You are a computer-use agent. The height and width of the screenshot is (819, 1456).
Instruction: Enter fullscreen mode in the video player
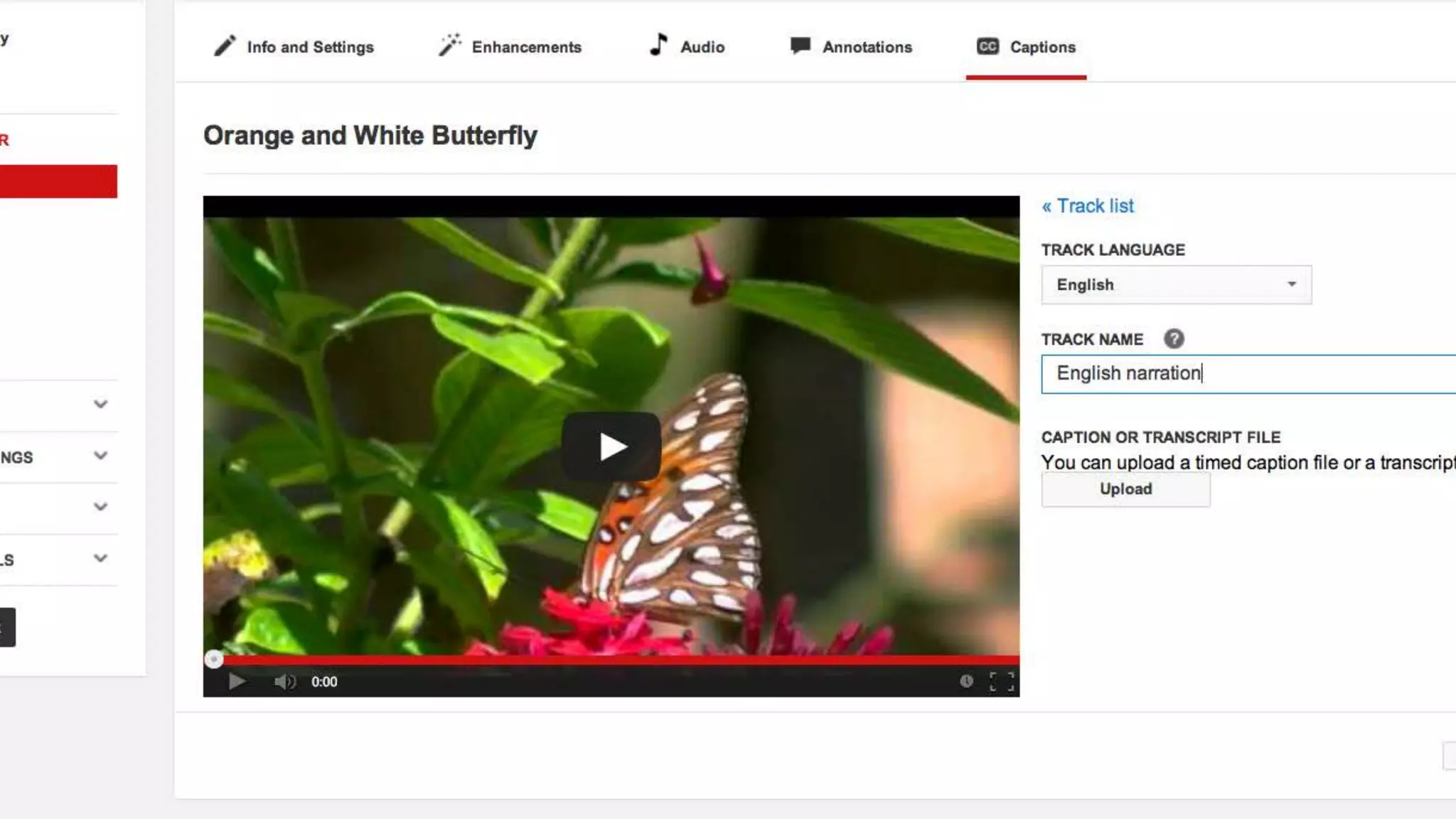pos(1002,682)
